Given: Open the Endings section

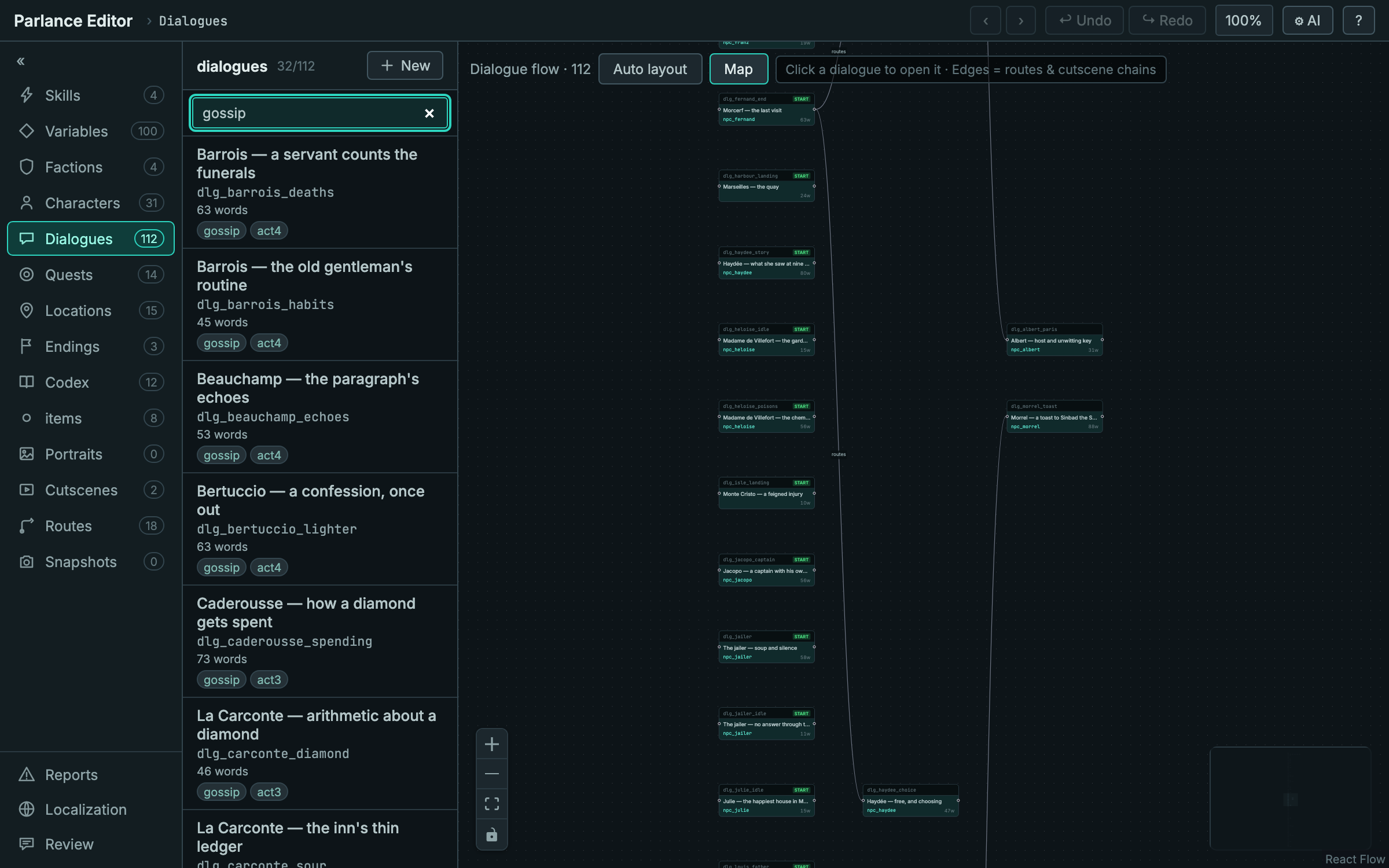Looking at the screenshot, I should tap(91, 347).
